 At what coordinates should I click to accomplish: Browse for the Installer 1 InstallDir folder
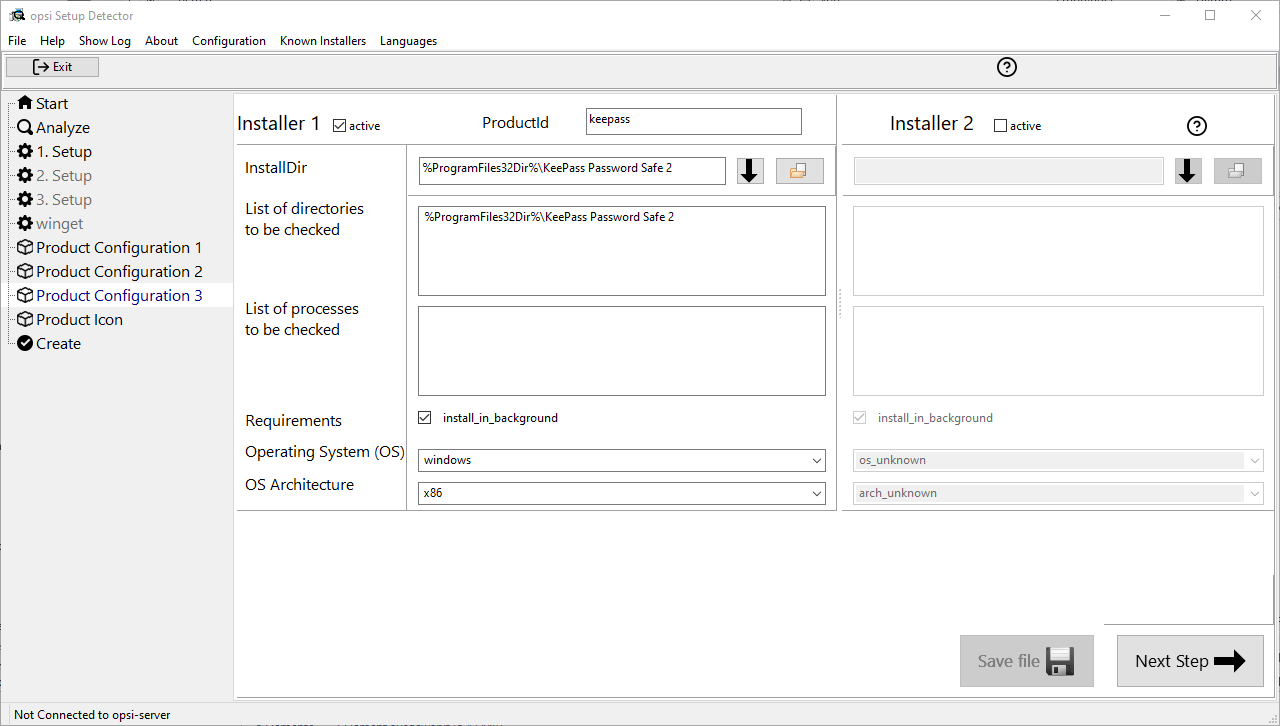point(799,171)
